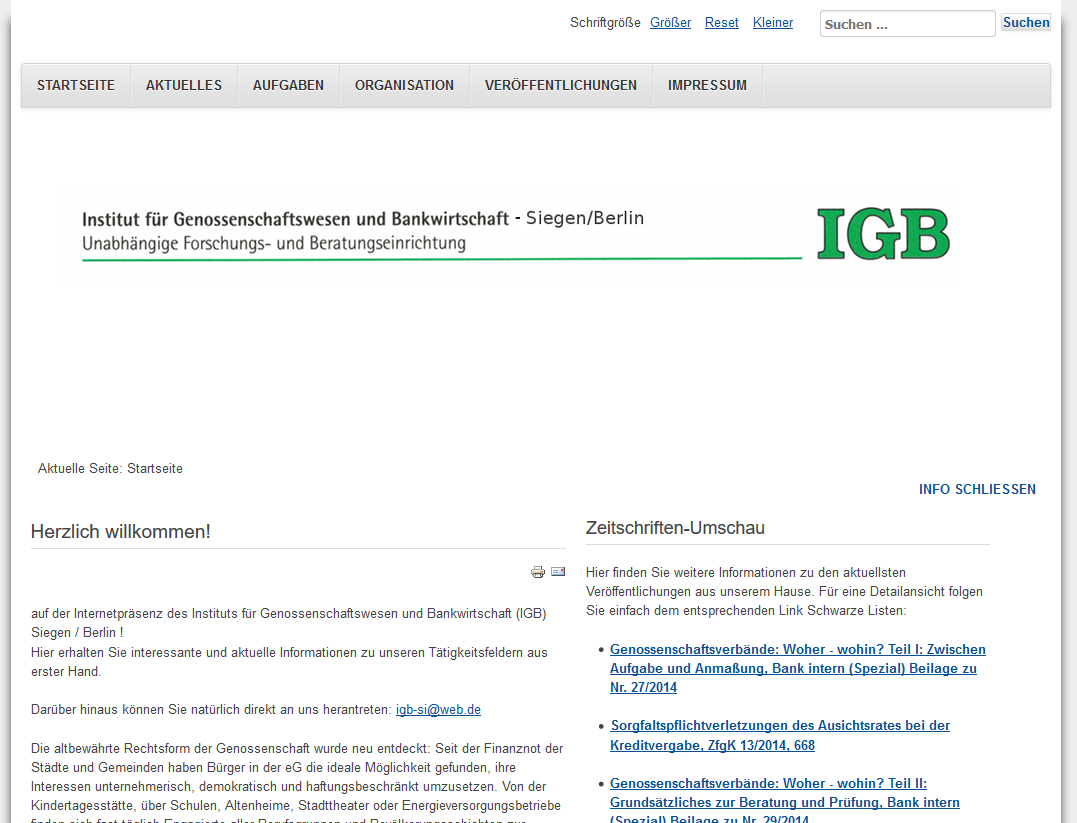Click the print icon in the article
The image size is (1077, 823).
(538, 572)
